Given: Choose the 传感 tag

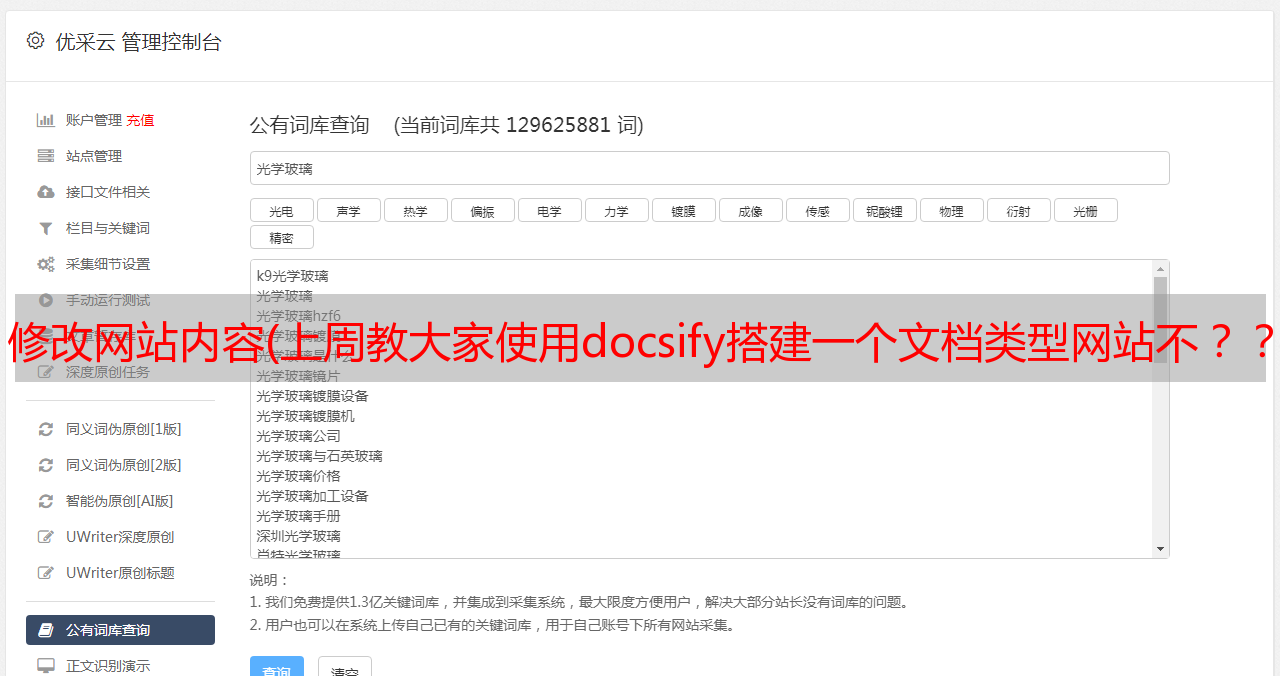Looking at the screenshot, I should pyautogui.click(x=817, y=210).
